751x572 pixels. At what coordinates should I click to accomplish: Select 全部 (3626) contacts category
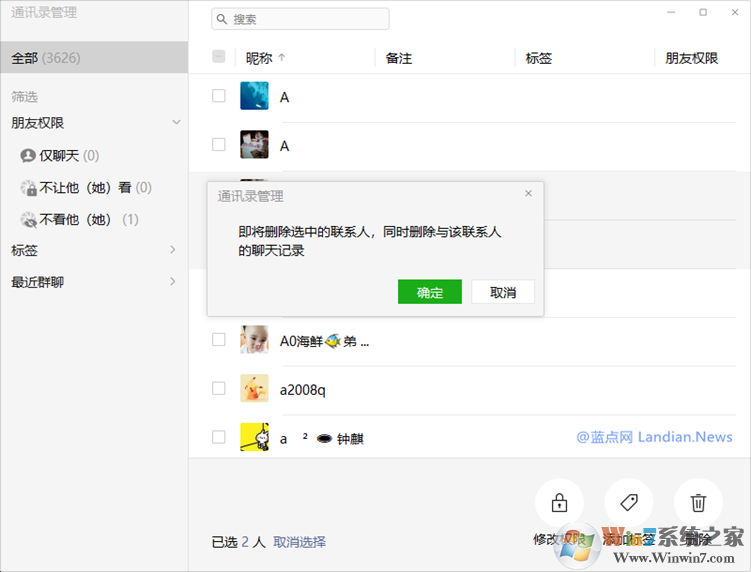pyautogui.click(x=94, y=57)
